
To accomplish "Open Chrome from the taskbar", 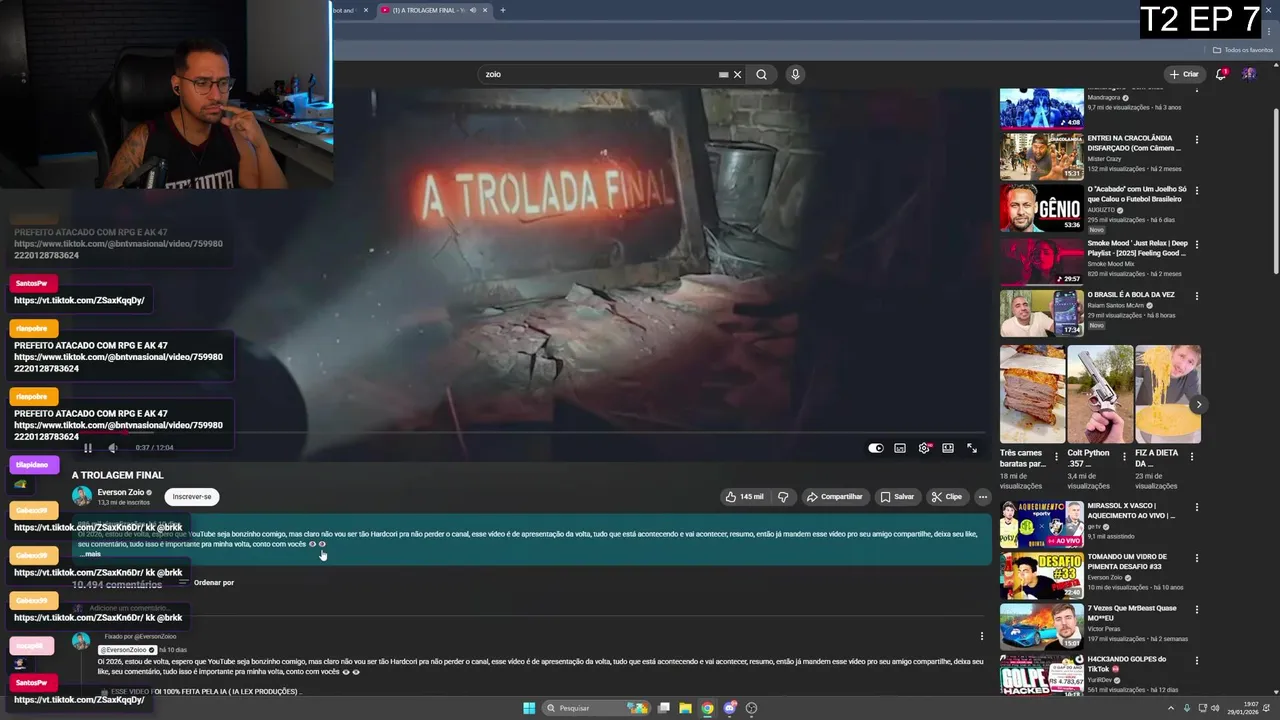I will (x=707, y=708).
